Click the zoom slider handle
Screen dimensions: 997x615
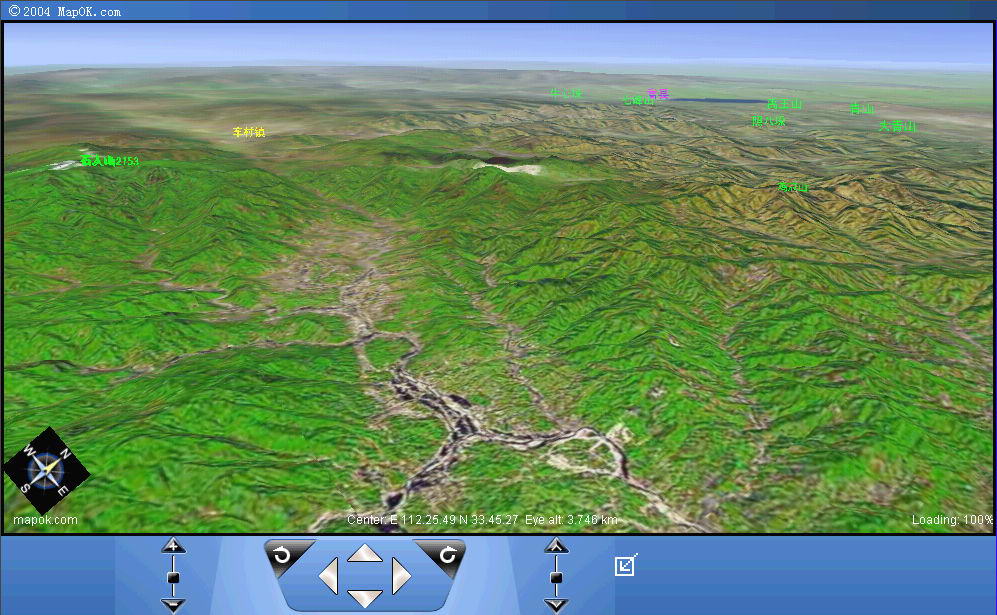(x=174, y=577)
